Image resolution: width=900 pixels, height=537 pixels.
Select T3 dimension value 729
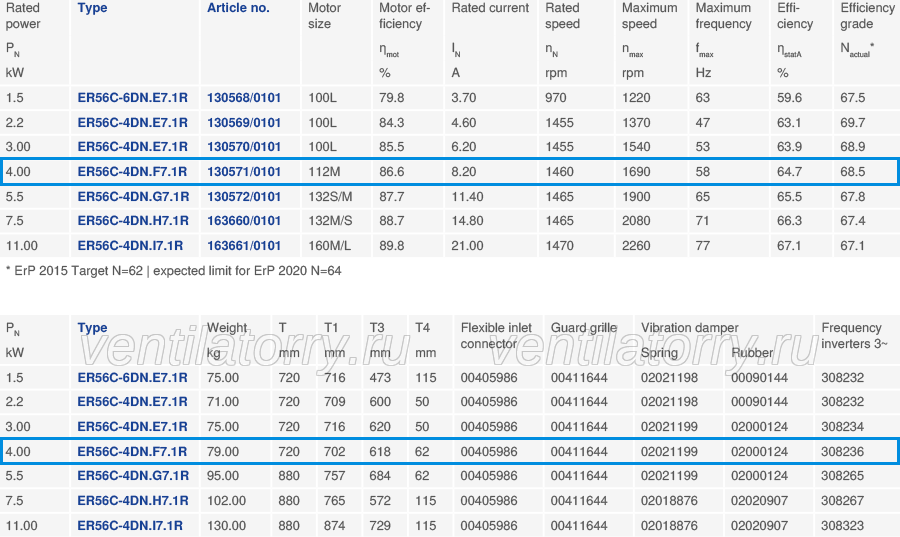tap(380, 526)
